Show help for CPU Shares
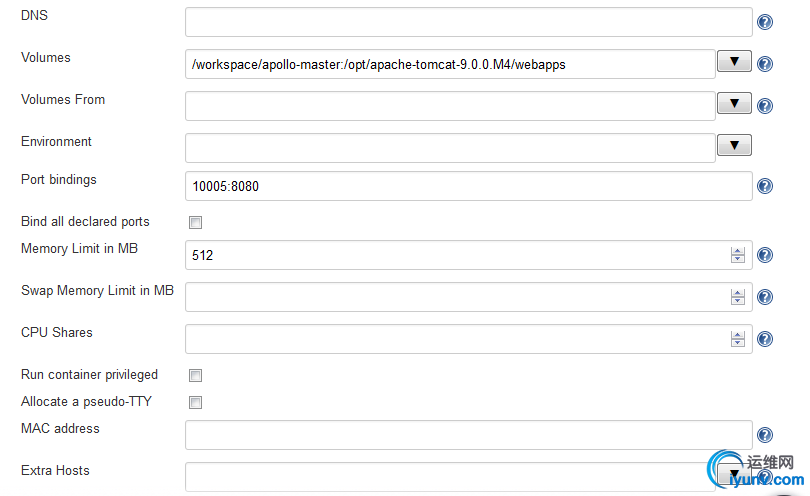The width and height of the screenshot is (810, 496). click(x=765, y=339)
